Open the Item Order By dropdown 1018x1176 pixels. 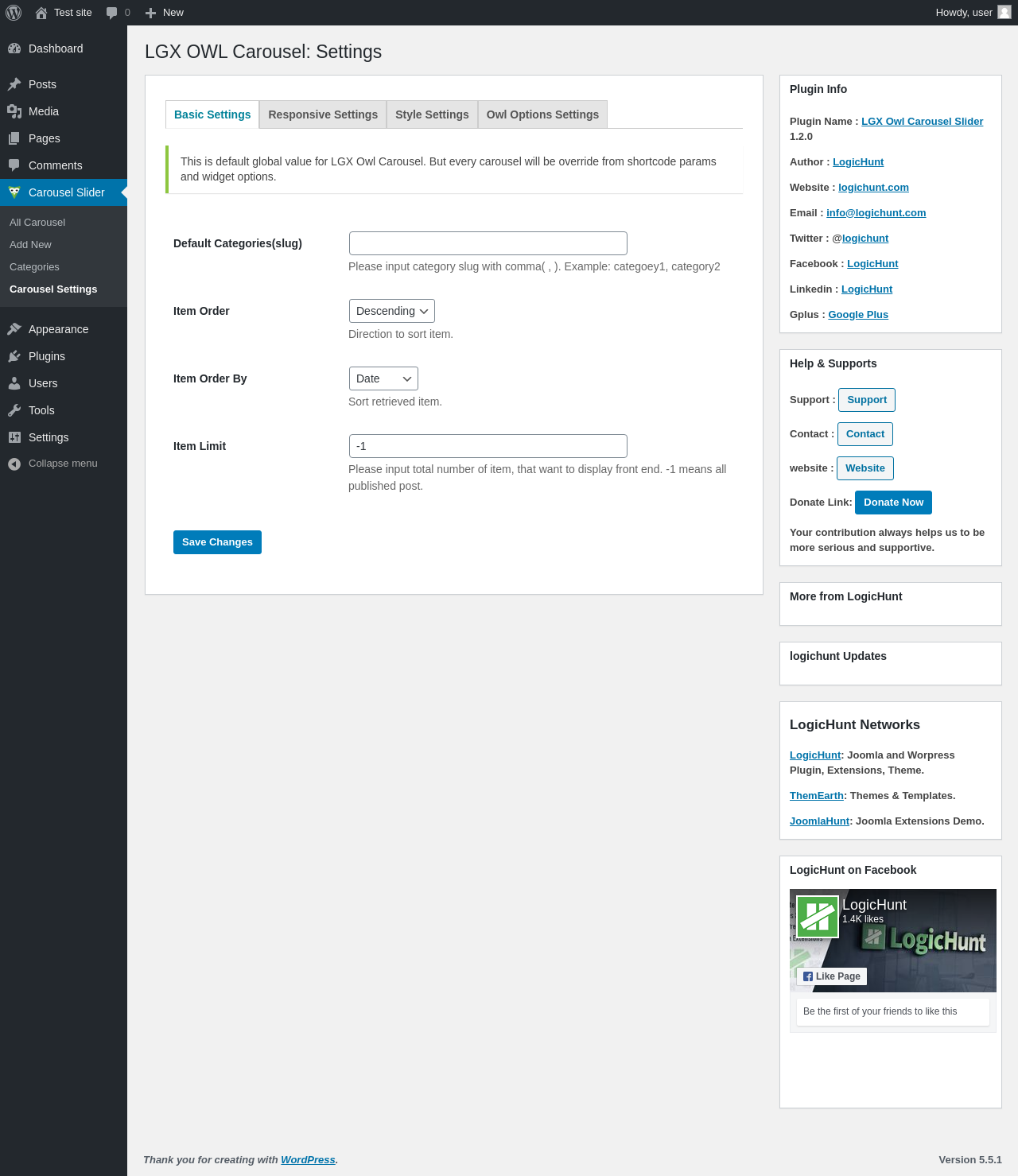pos(383,378)
